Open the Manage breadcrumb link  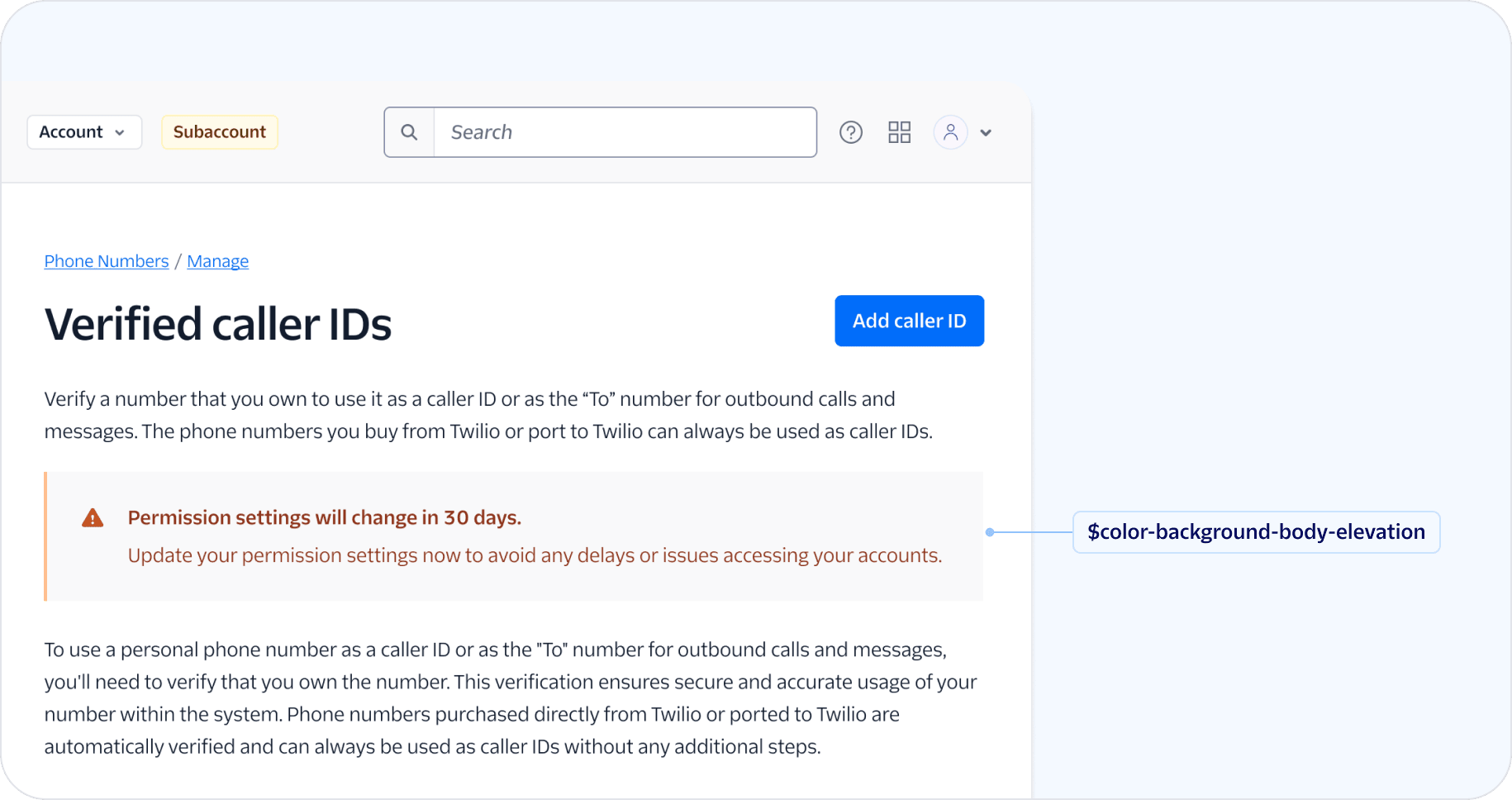[217, 261]
